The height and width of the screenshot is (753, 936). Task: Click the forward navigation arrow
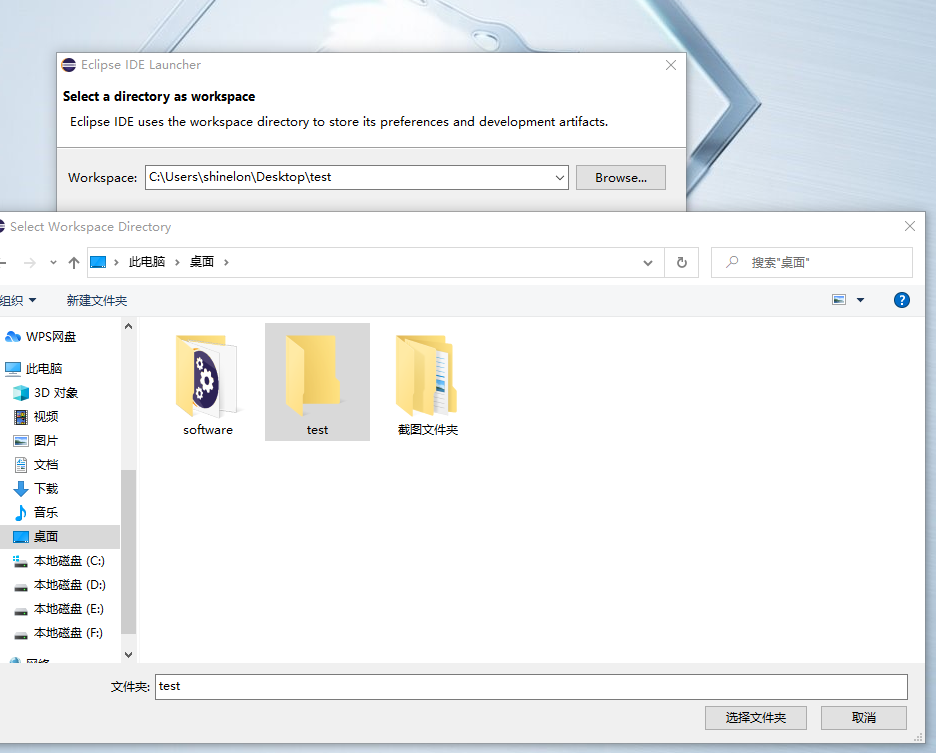30,262
